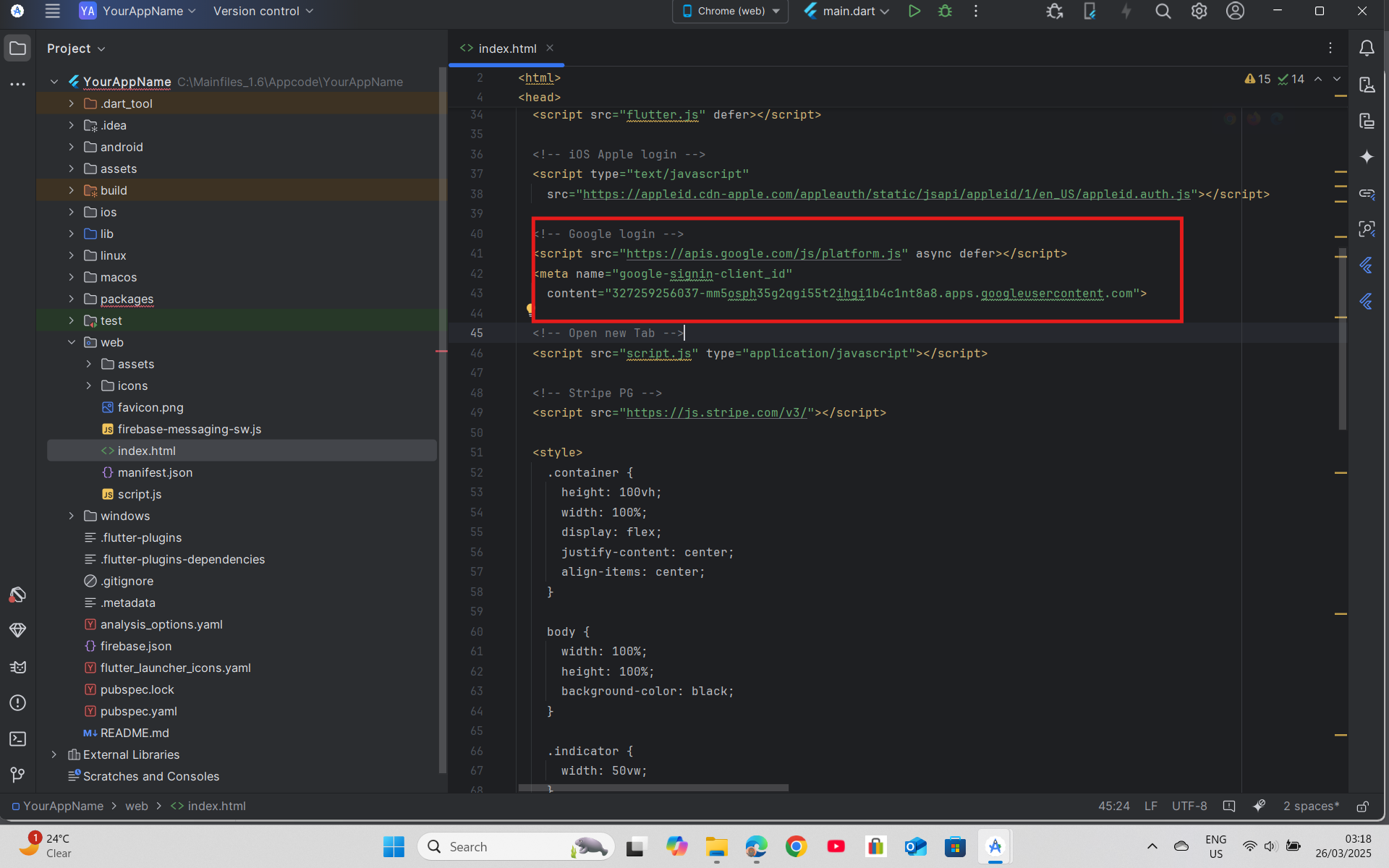Change the 2 spaces indent setting
The height and width of the screenshot is (868, 1389).
tap(1311, 806)
